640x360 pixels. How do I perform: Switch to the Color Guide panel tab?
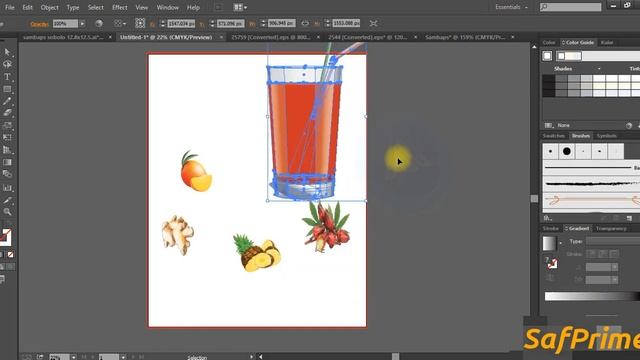(578, 42)
